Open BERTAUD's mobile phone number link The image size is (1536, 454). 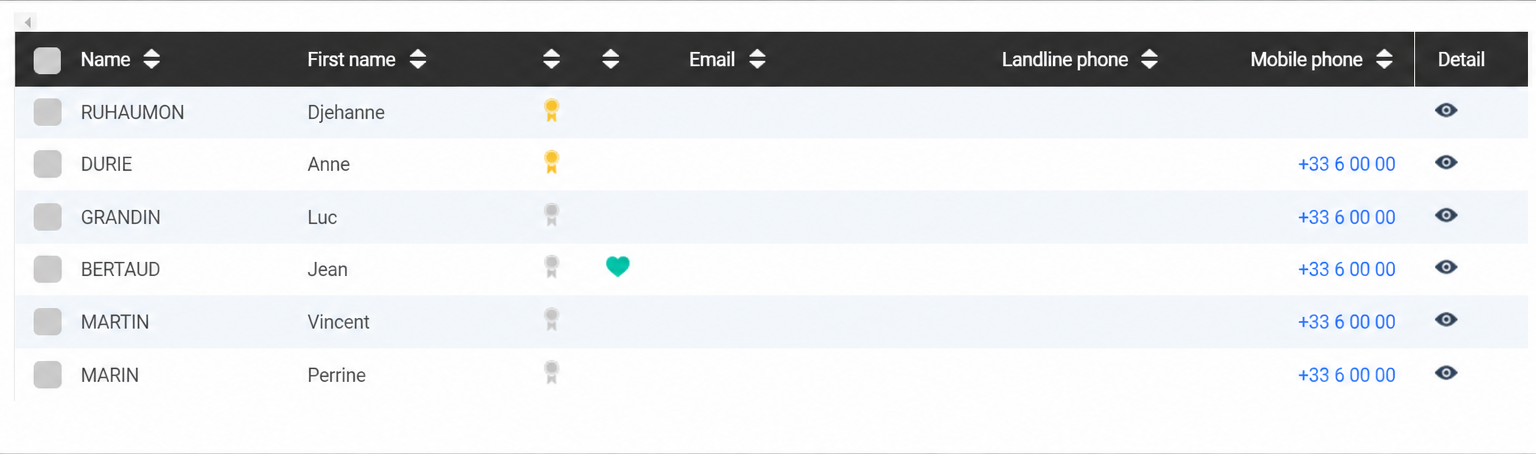click(x=1346, y=269)
